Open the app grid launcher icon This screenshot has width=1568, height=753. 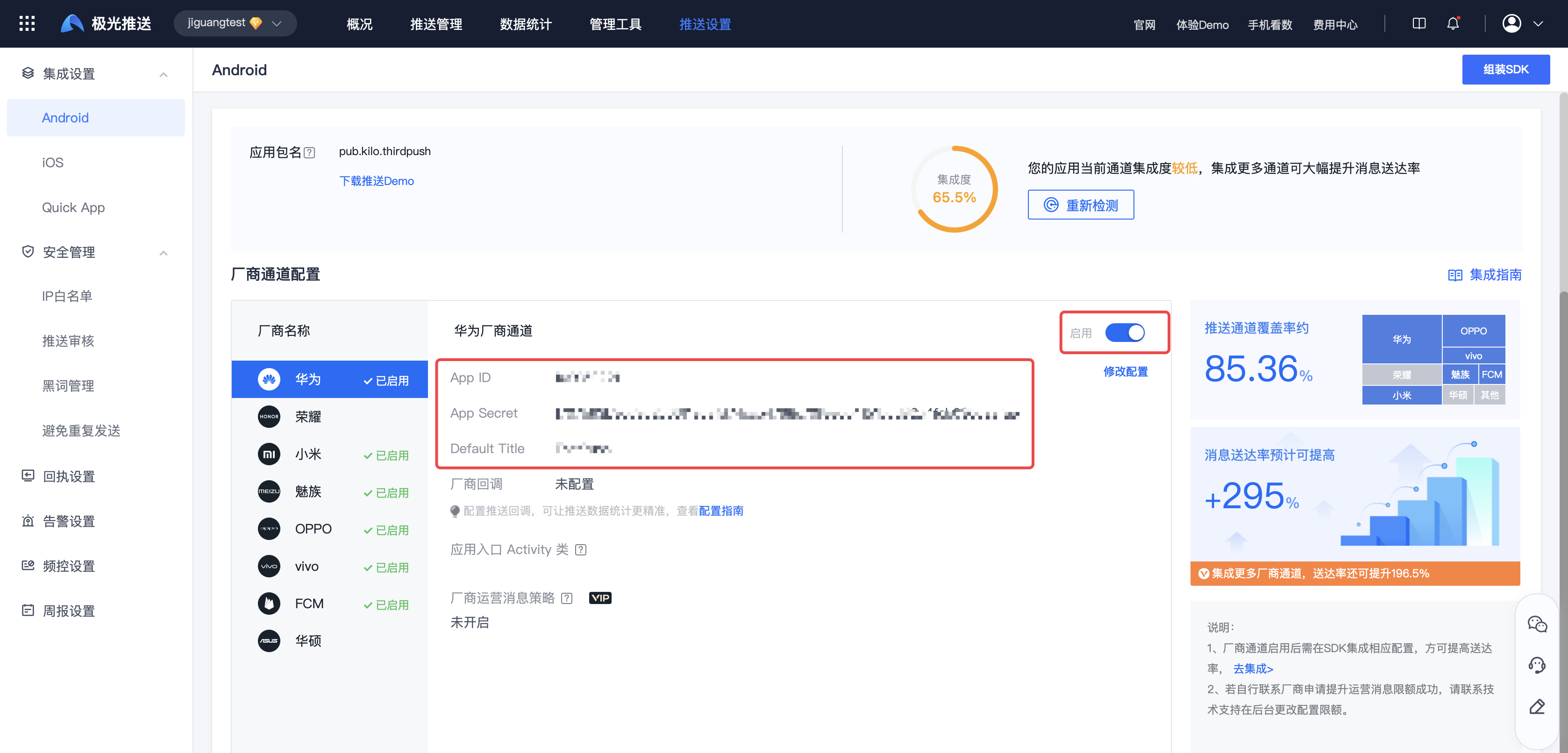(27, 24)
